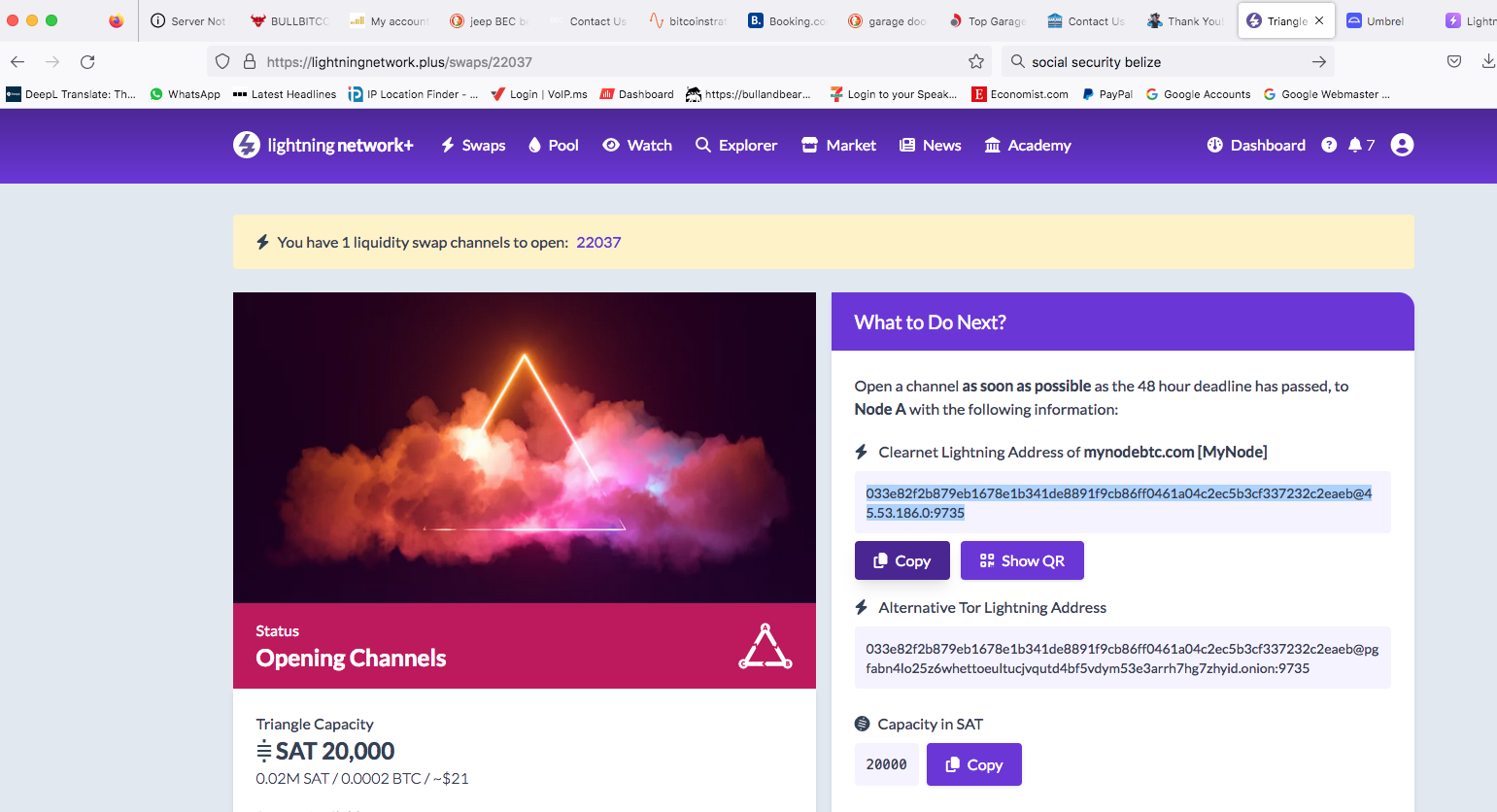This screenshot has height=812, width=1497.
Task: Copy the capacity in SAT value
Action: (973, 765)
